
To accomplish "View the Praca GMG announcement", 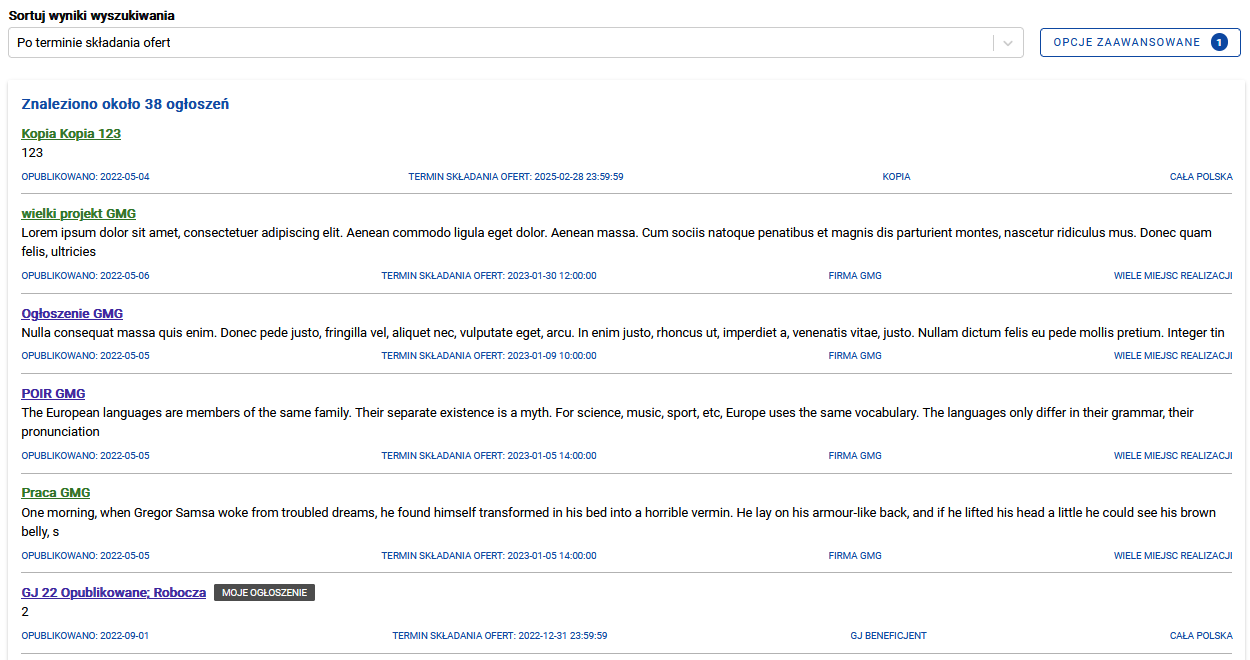I will 56,493.
